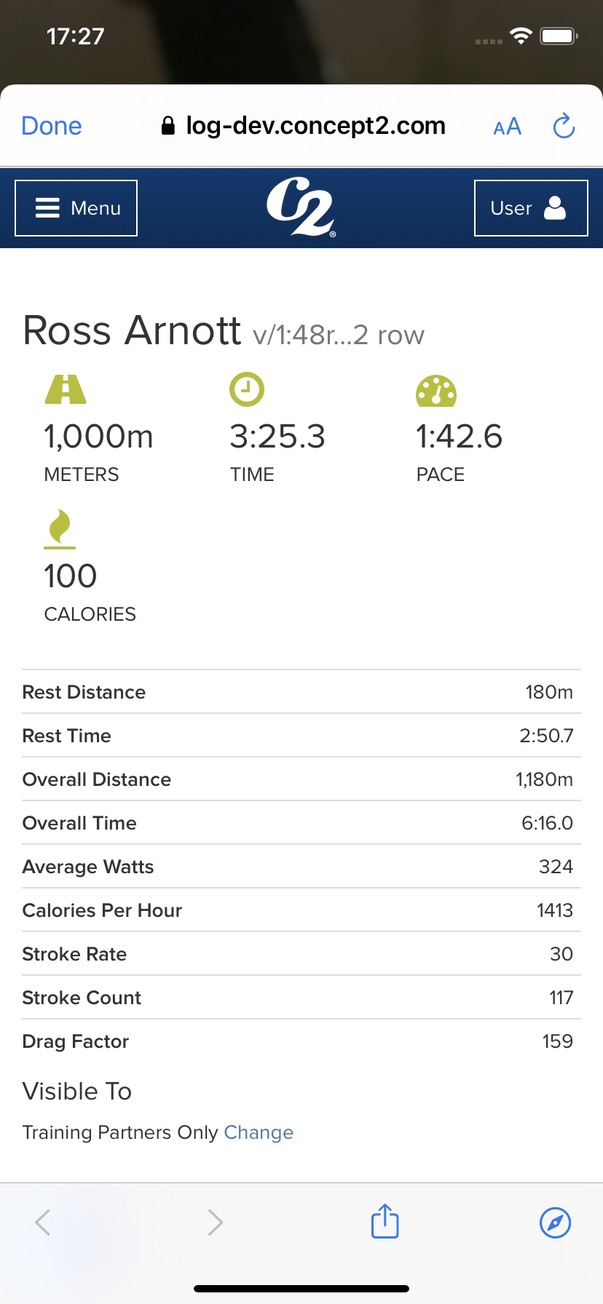Tap the log-dev.concept2.com address bar
This screenshot has width=603, height=1304.
click(x=314, y=126)
